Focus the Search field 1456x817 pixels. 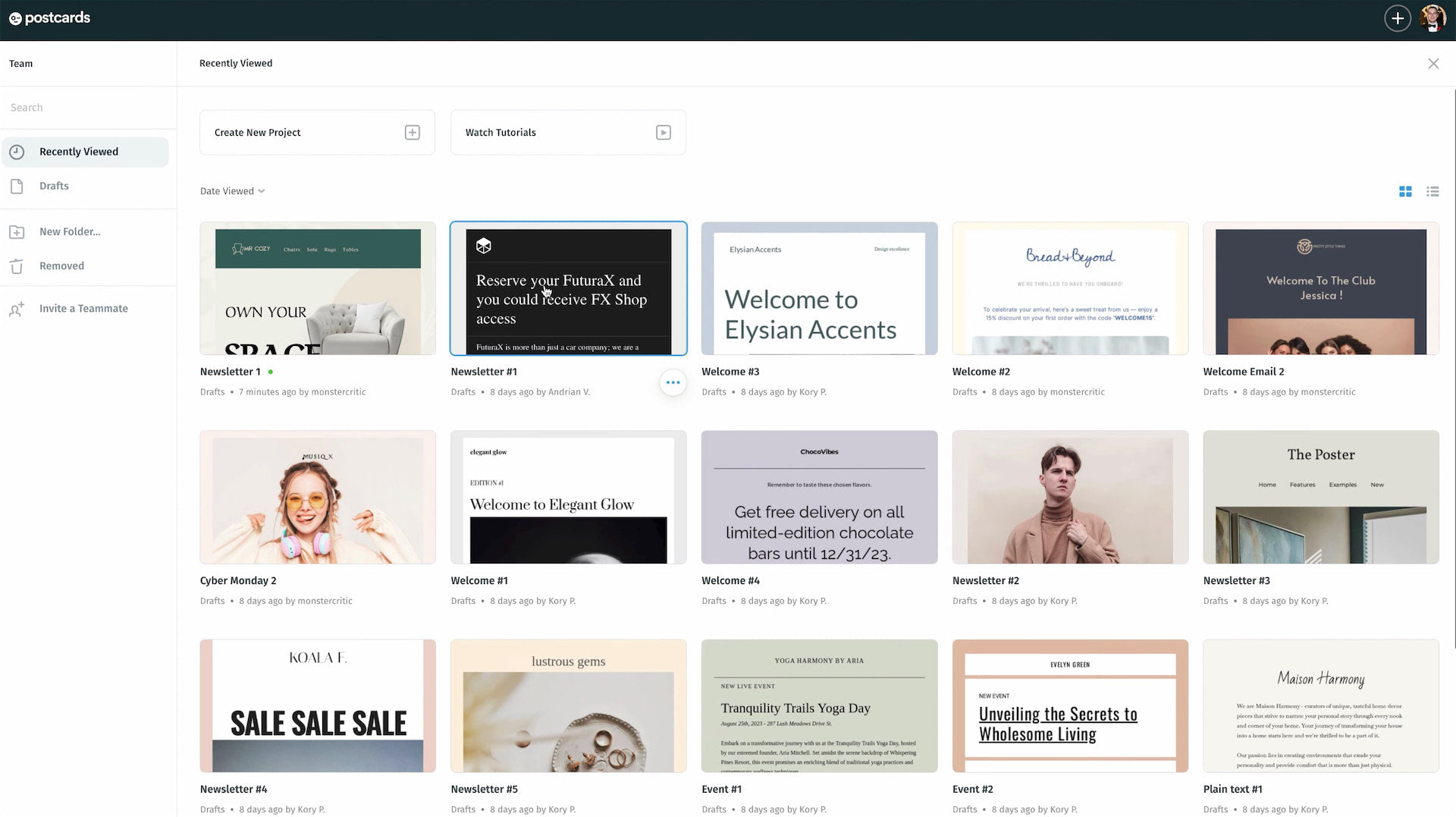pos(88,108)
